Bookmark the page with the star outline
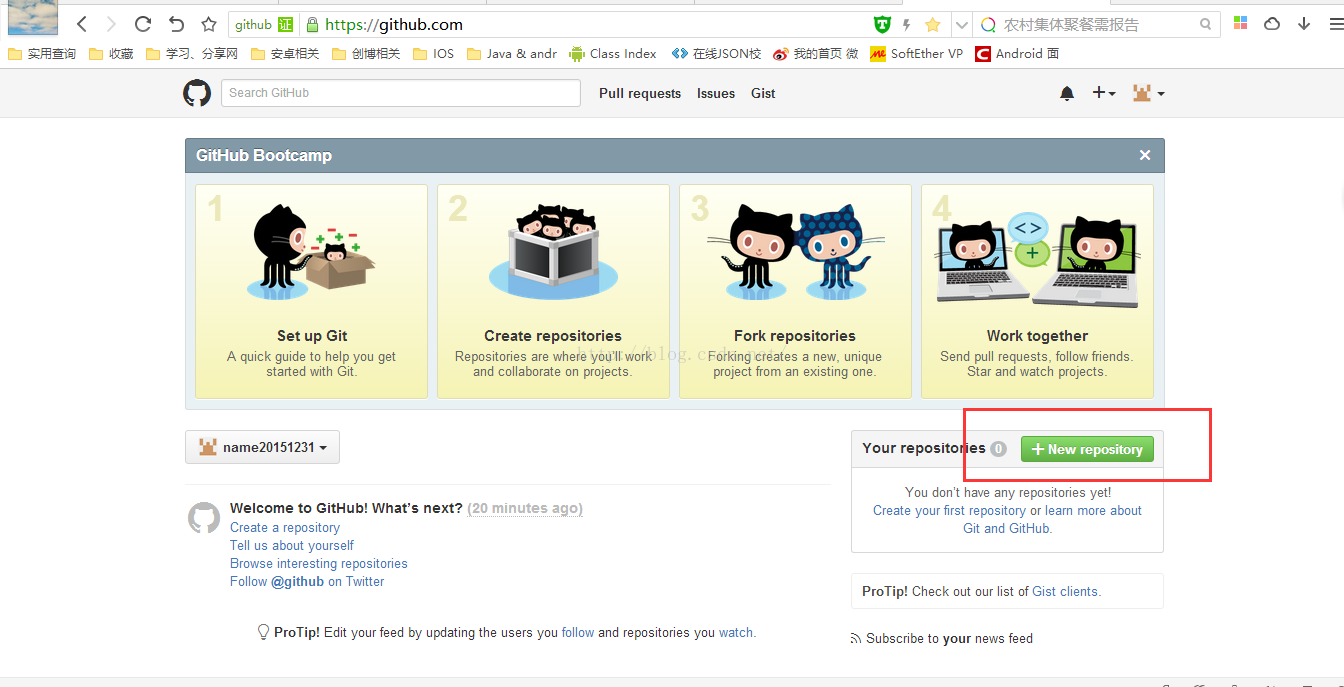Screen dimensions: 1344x687 208,24
